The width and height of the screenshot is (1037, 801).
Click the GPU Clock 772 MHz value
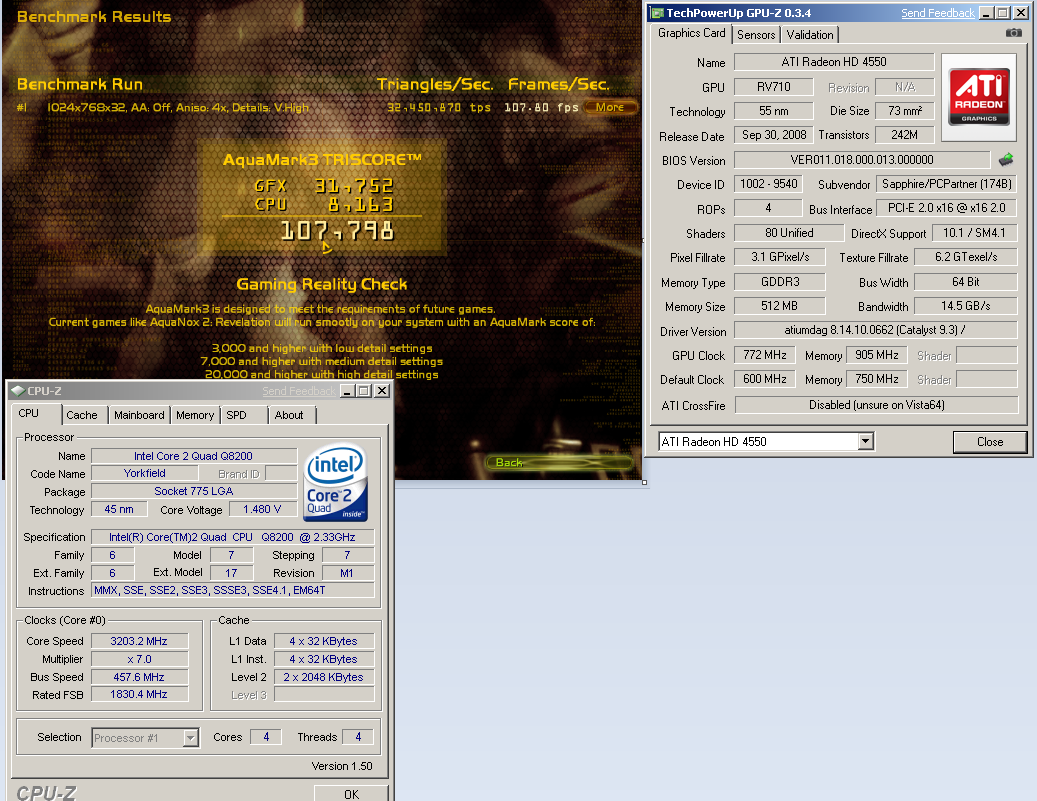pyautogui.click(x=765, y=355)
